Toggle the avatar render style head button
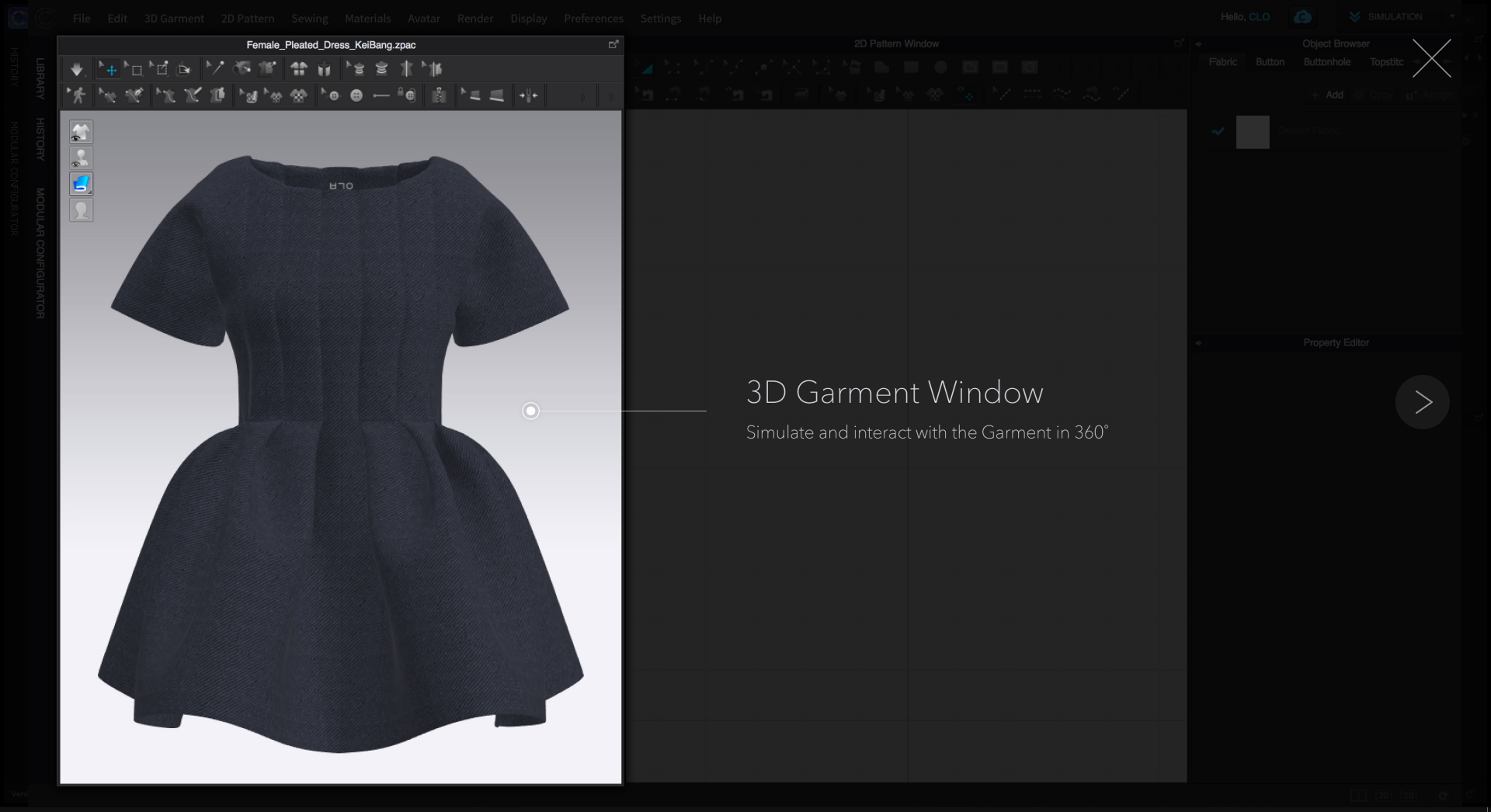 coord(82,210)
